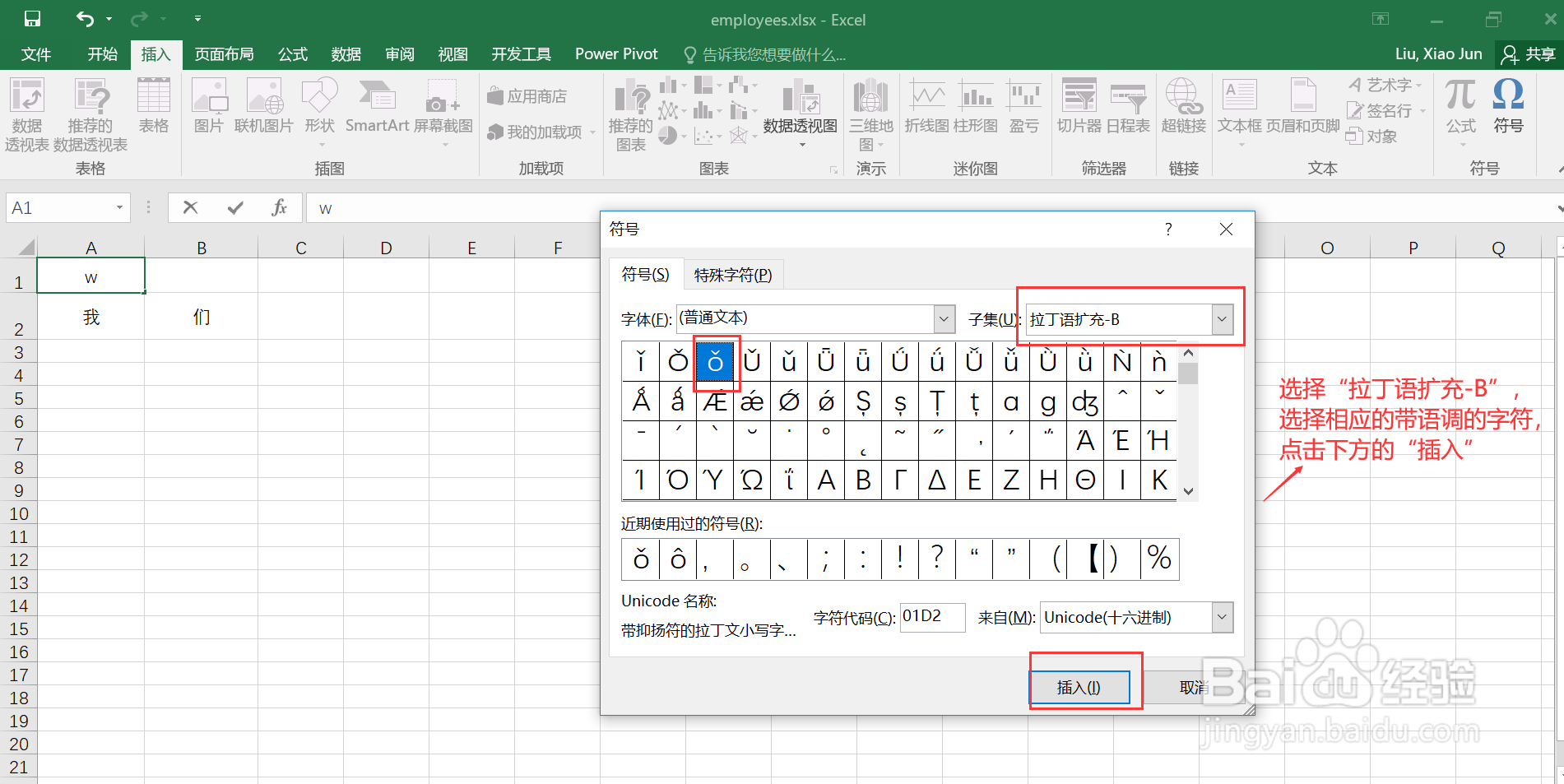Open the Undo history dropdown arrow
This screenshot has width=1564, height=784.
(x=109, y=19)
